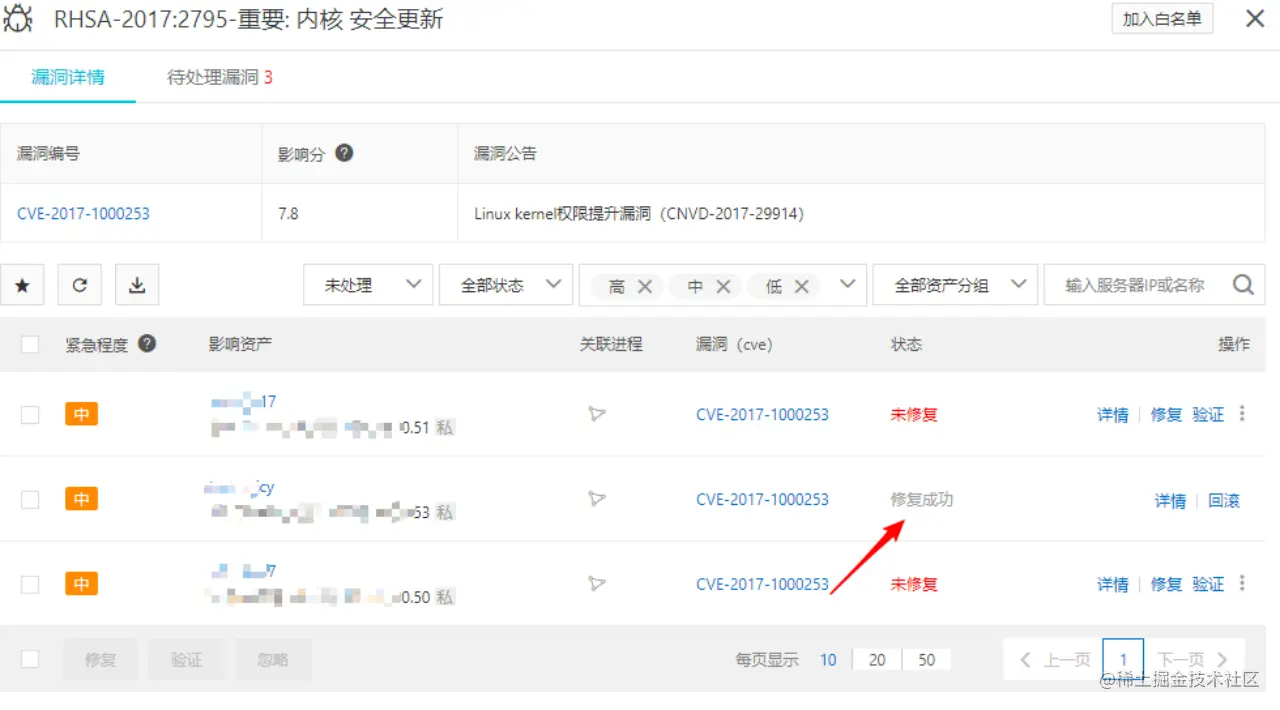
Task: Remove the 高 severity filter tag
Action: click(645, 286)
